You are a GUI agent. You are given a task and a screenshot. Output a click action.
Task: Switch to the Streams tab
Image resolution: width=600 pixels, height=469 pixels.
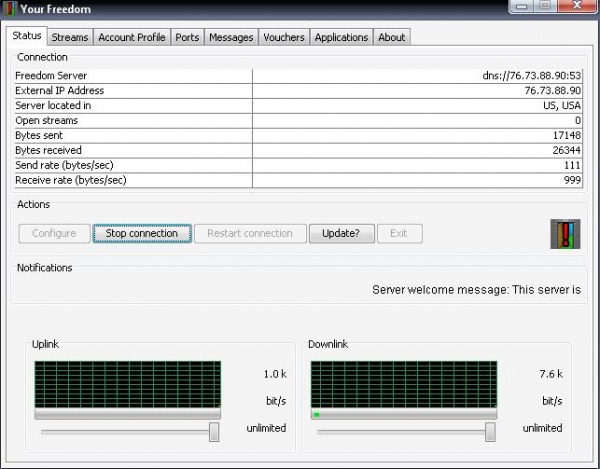click(x=70, y=37)
